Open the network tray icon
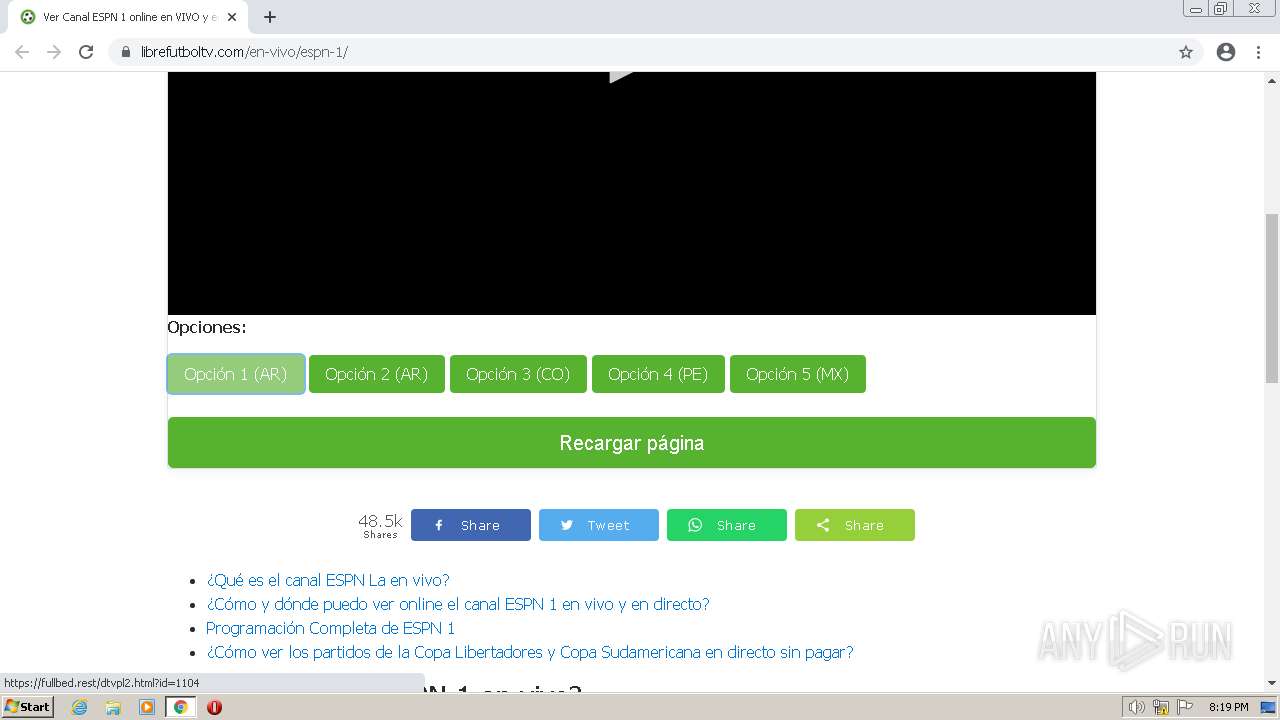 pos(1161,707)
